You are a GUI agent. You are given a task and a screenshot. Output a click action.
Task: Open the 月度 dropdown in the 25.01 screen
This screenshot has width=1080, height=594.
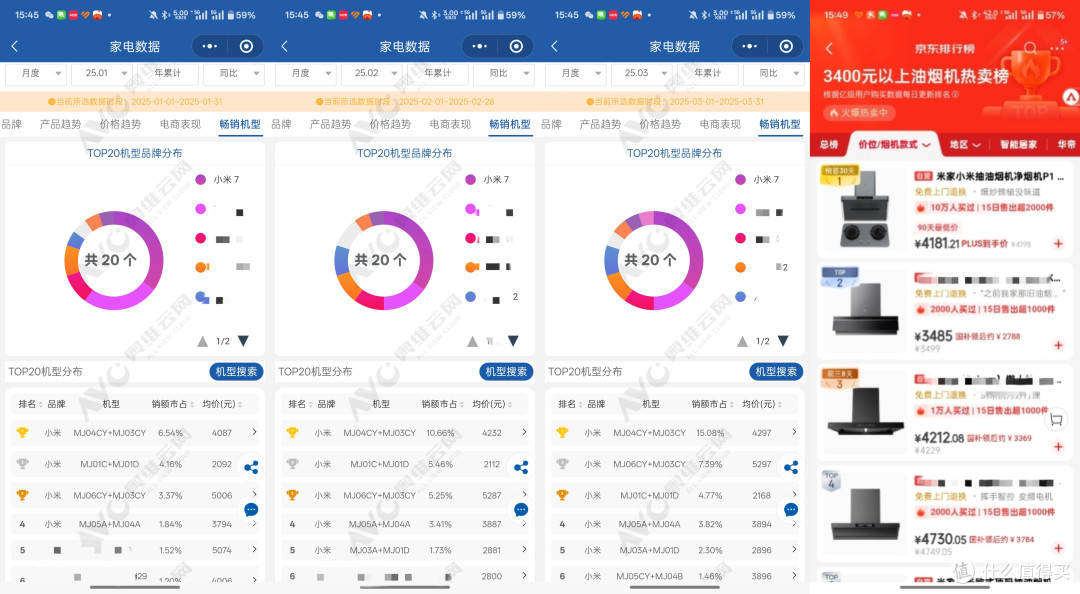coord(34,73)
